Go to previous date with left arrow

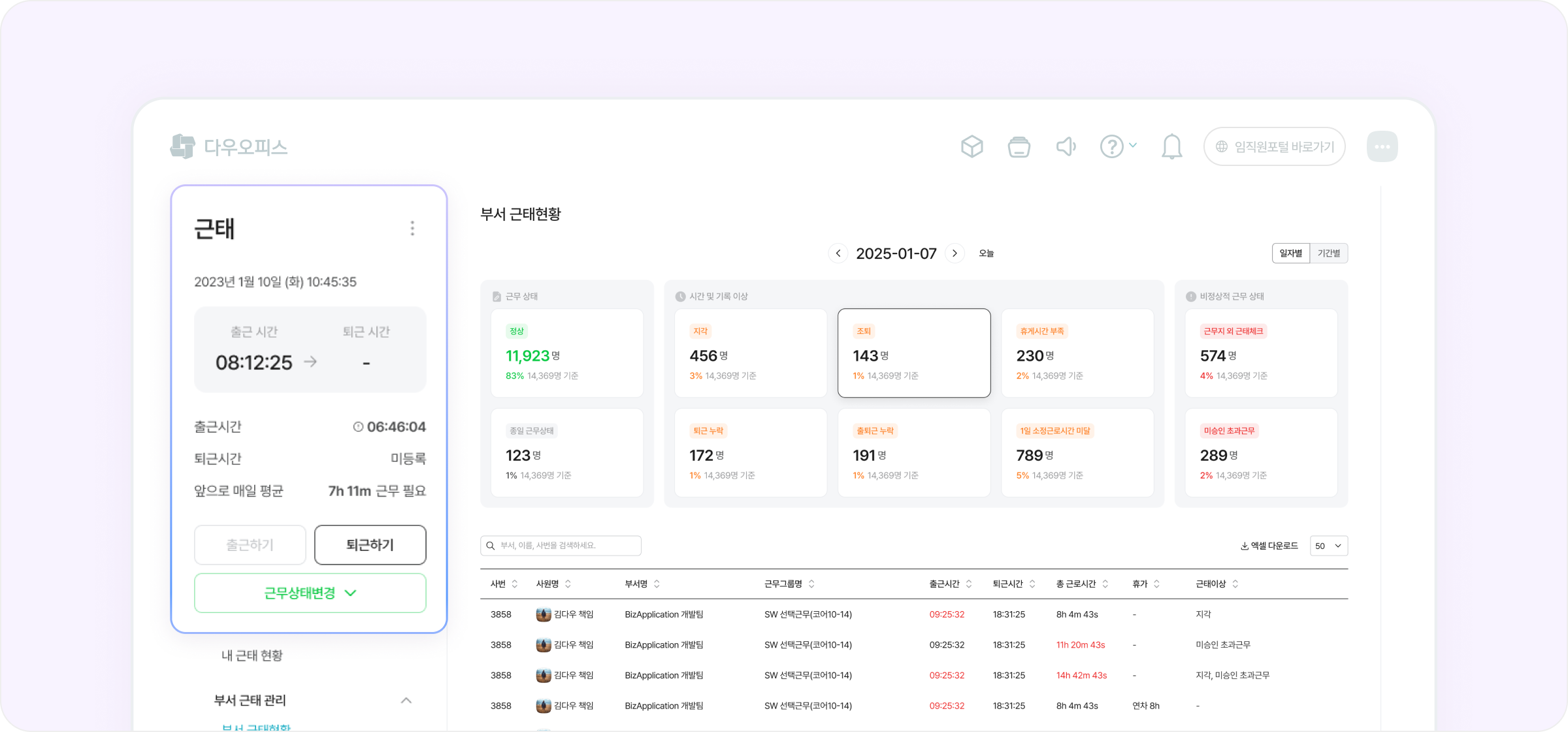[x=838, y=254]
